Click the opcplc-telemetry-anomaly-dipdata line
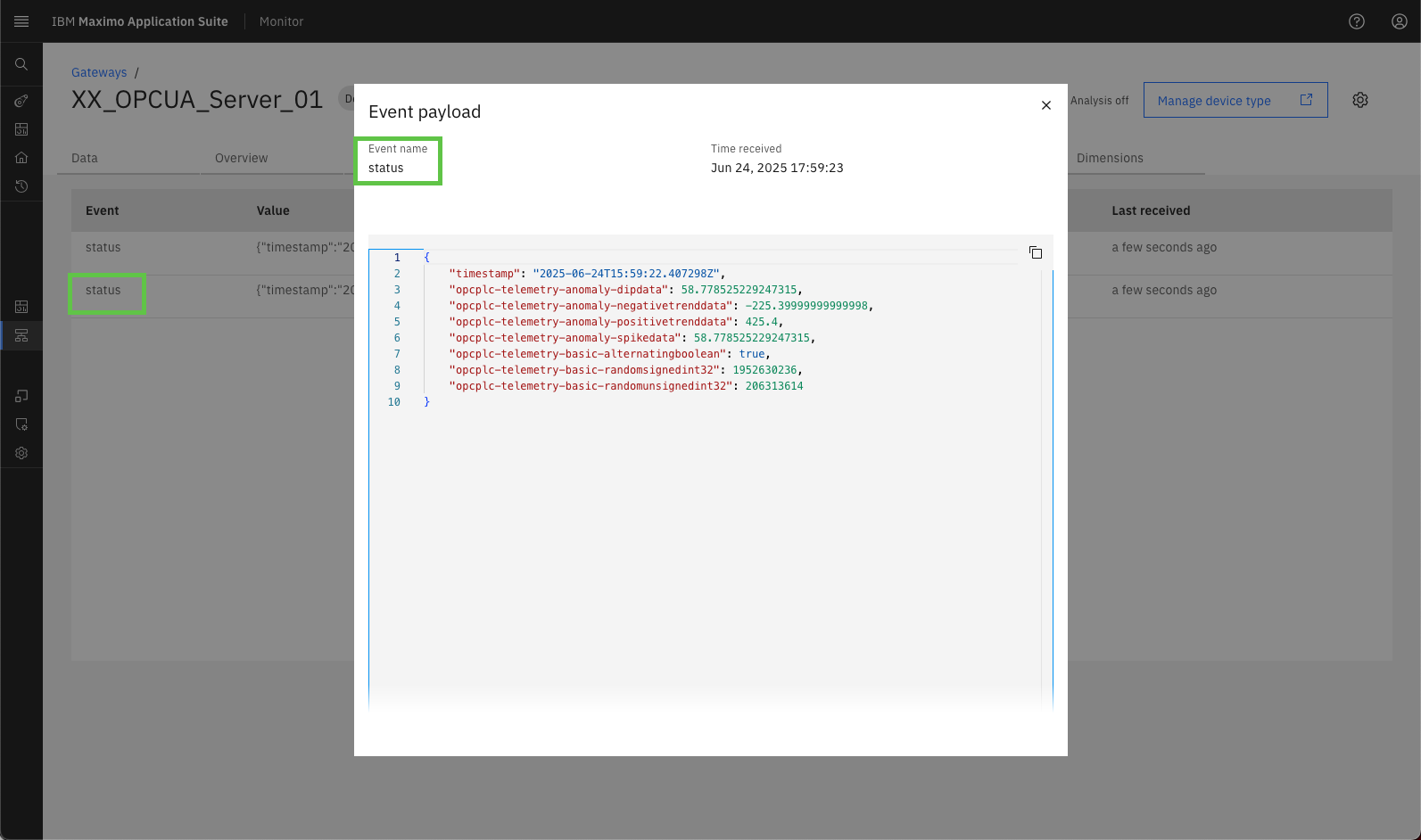This screenshot has width=1421, height=840. tap(625, 290)
